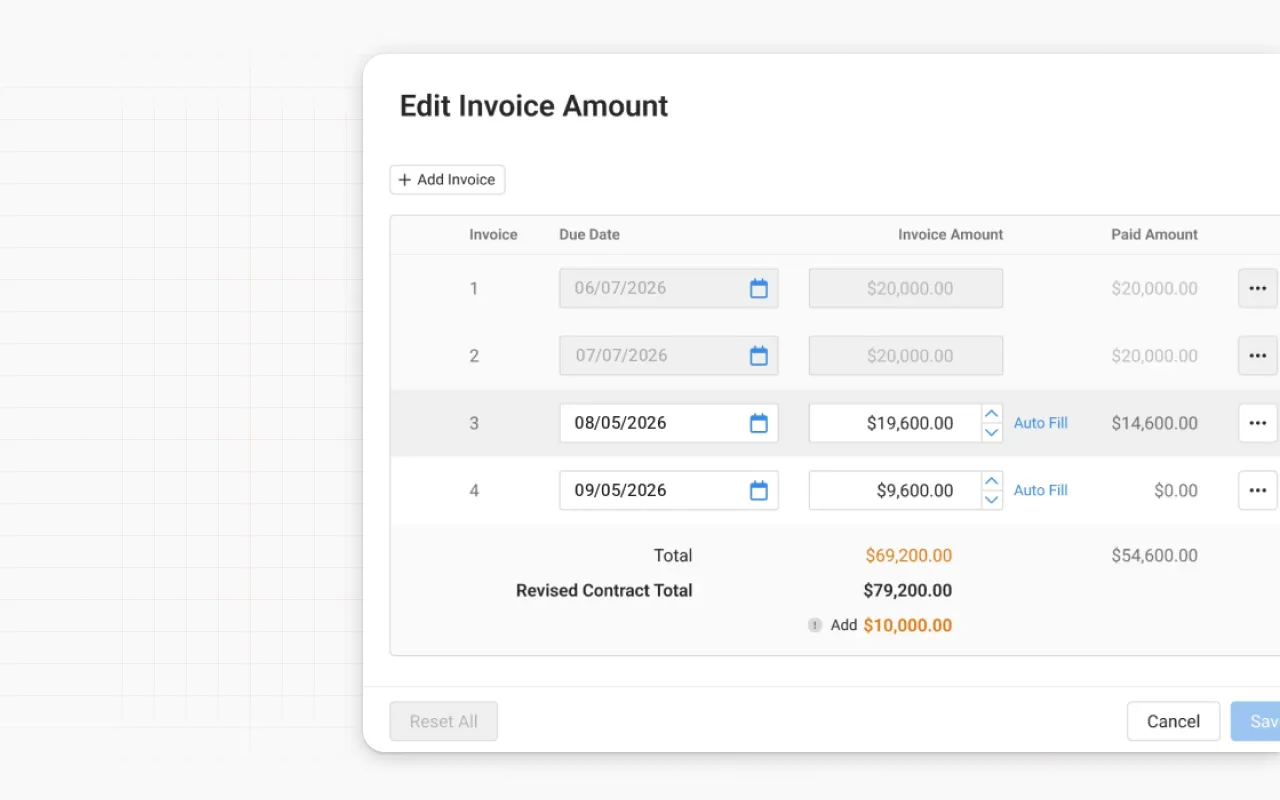This screenshot has width=1280, height=800.
Task: Click the disabled 06/07/2026 date field
Action: pos(669,288)
